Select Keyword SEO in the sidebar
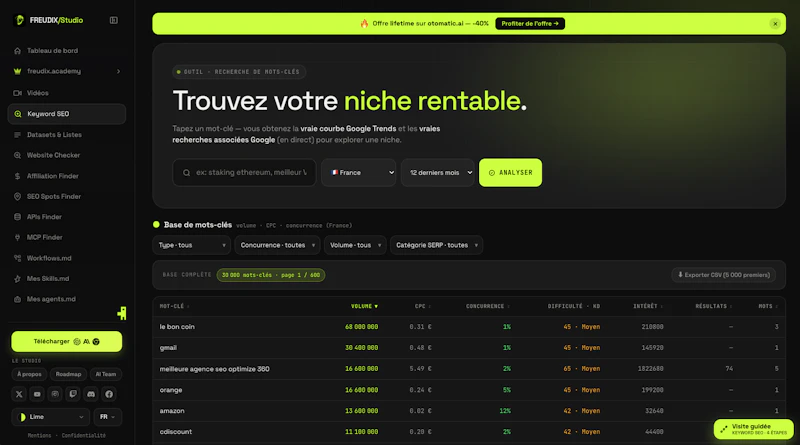The height and width of the screenshot is (445, 800). coord(66,114)
